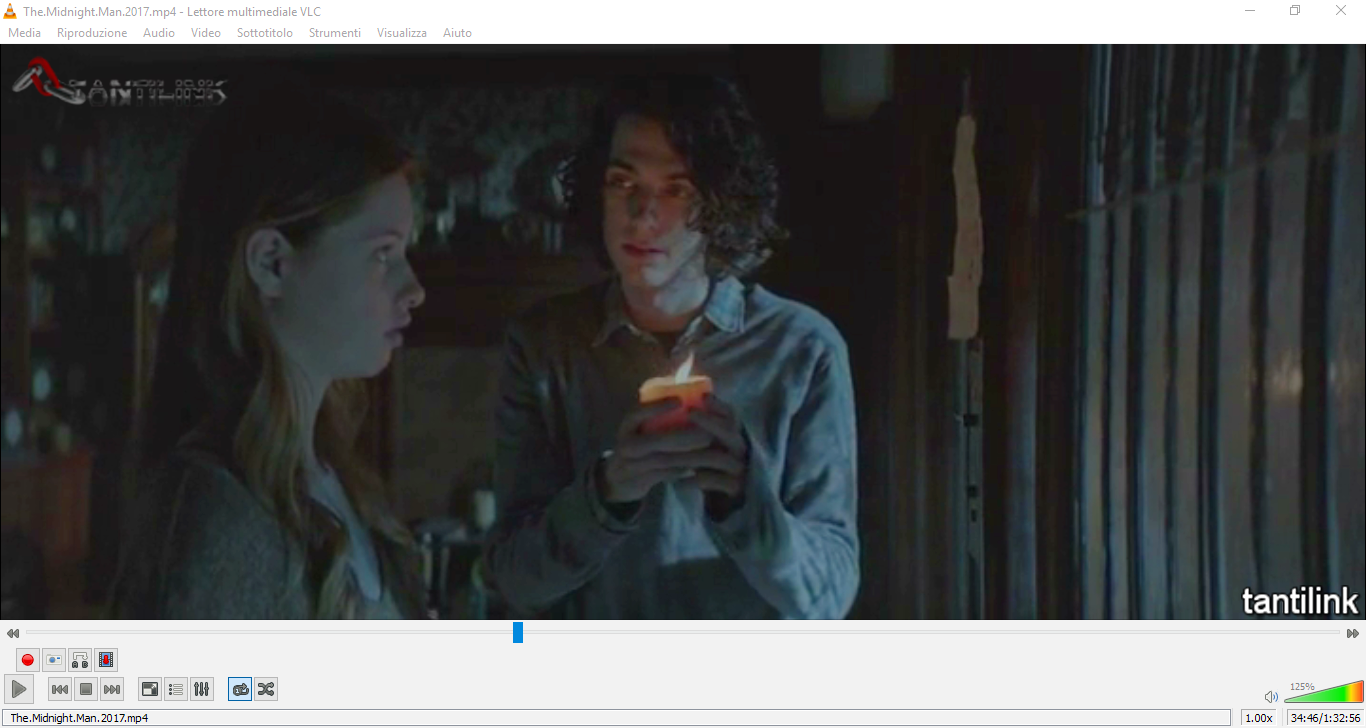Viewport: 1366px width, 728px height.
Task: Play the paused video
Action: click(x=19, y=689)
